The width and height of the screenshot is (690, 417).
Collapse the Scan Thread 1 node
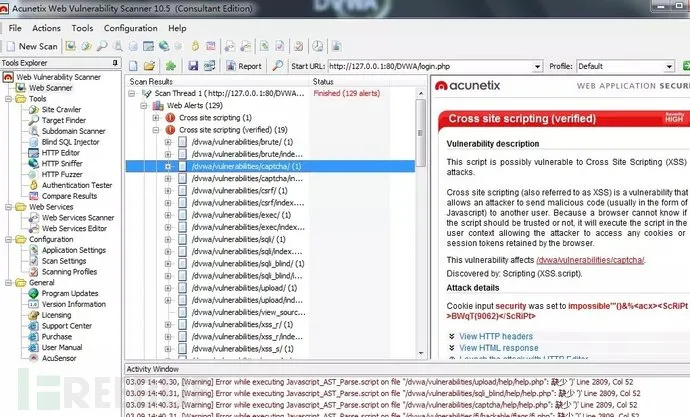(x=132, y=93)
